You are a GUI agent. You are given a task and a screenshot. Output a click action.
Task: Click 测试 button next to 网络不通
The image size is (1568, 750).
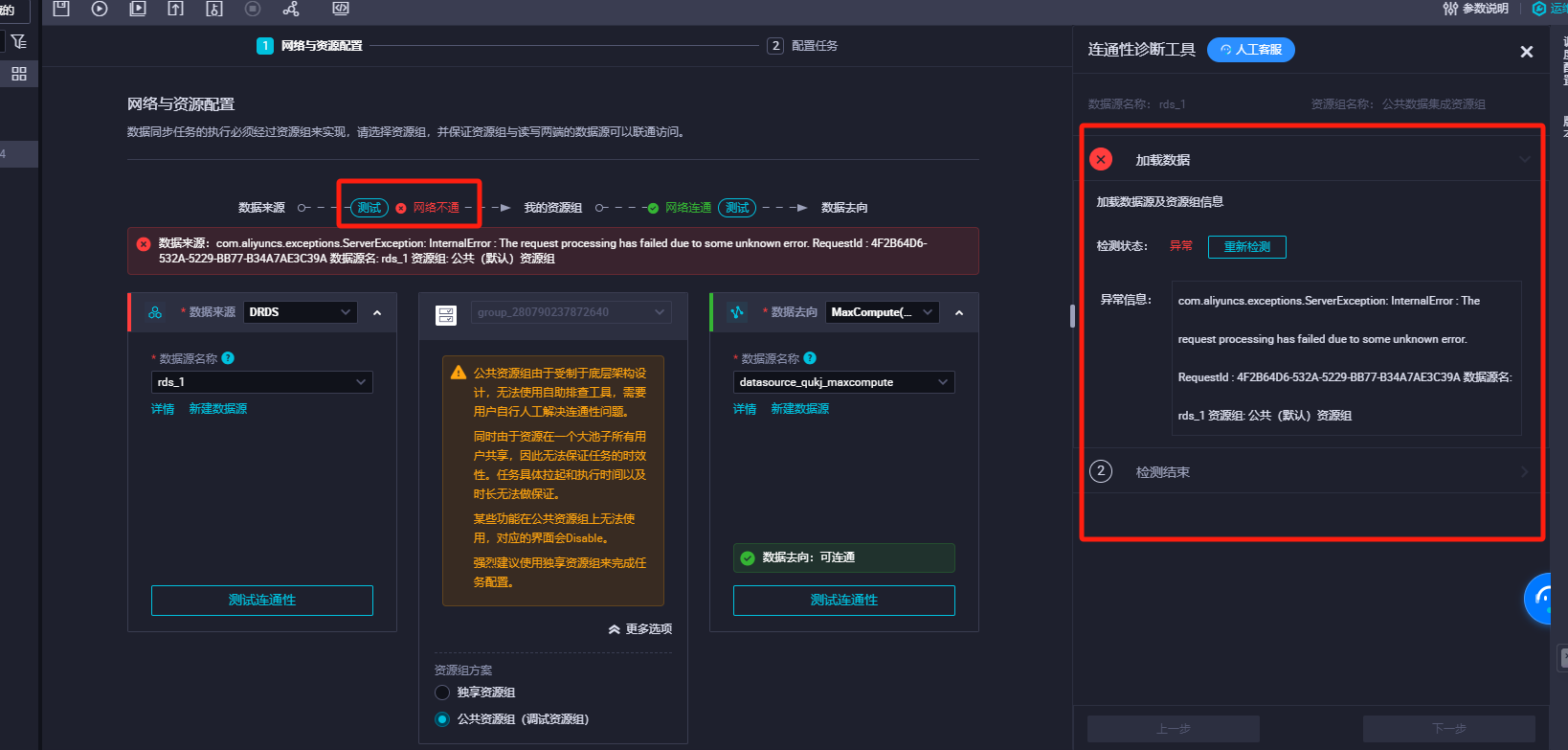pos(369,208)
